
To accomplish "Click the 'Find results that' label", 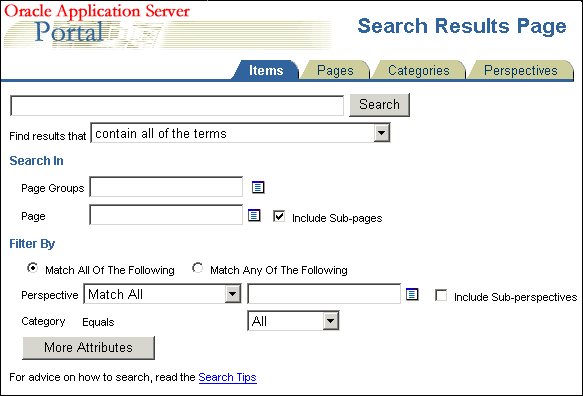I will (x=48, y=136).
